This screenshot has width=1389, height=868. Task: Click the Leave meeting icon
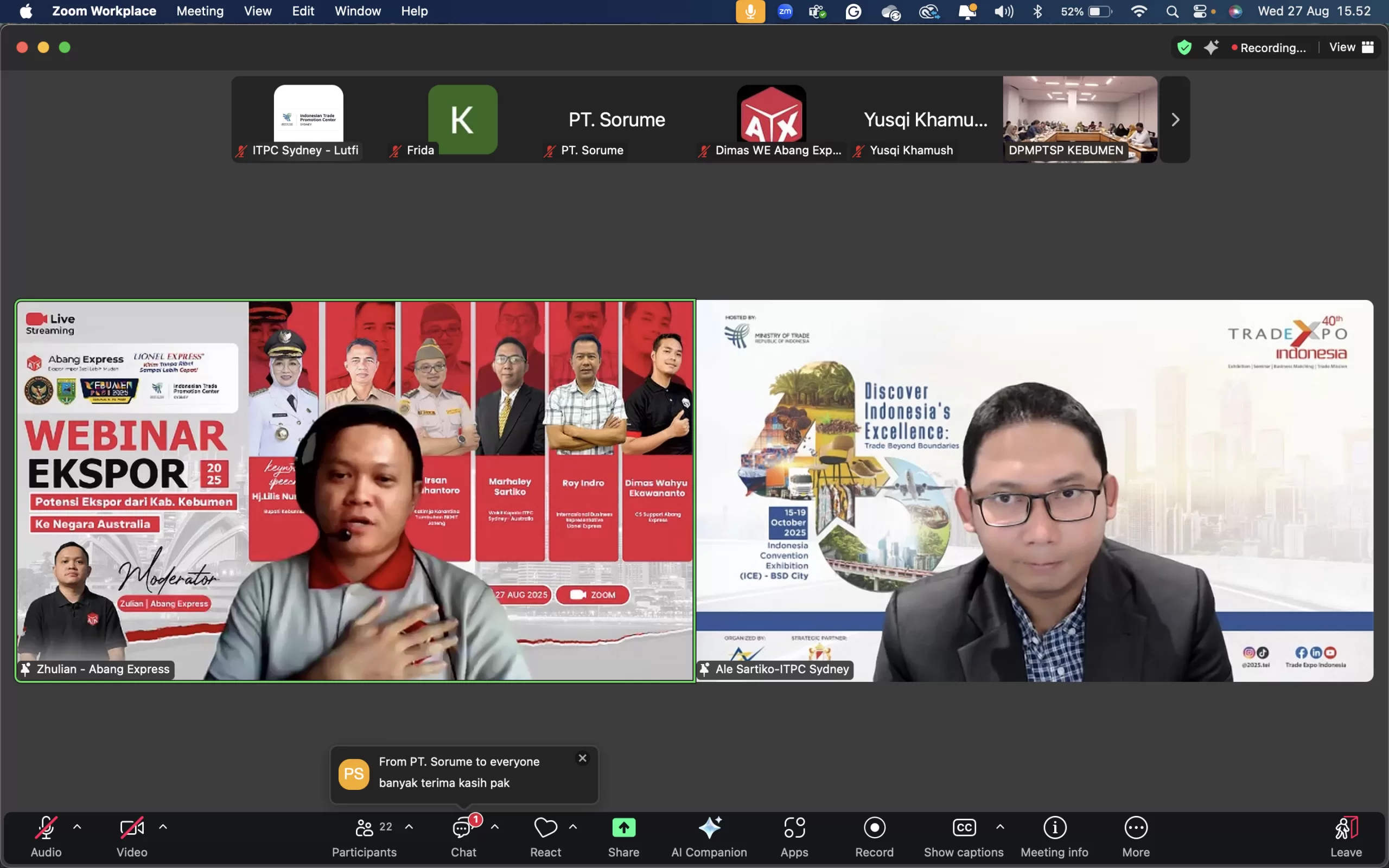pos(1346,828)
